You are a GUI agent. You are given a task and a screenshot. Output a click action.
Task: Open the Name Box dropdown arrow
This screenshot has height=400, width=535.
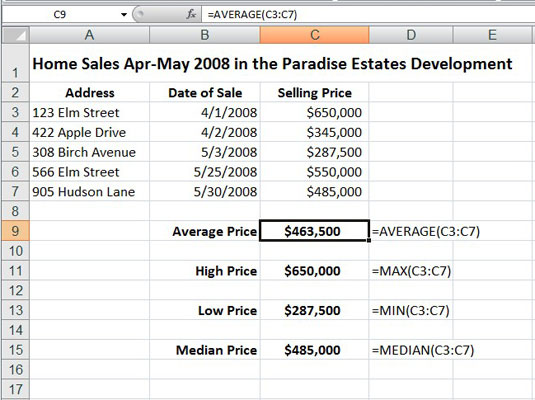124,14
